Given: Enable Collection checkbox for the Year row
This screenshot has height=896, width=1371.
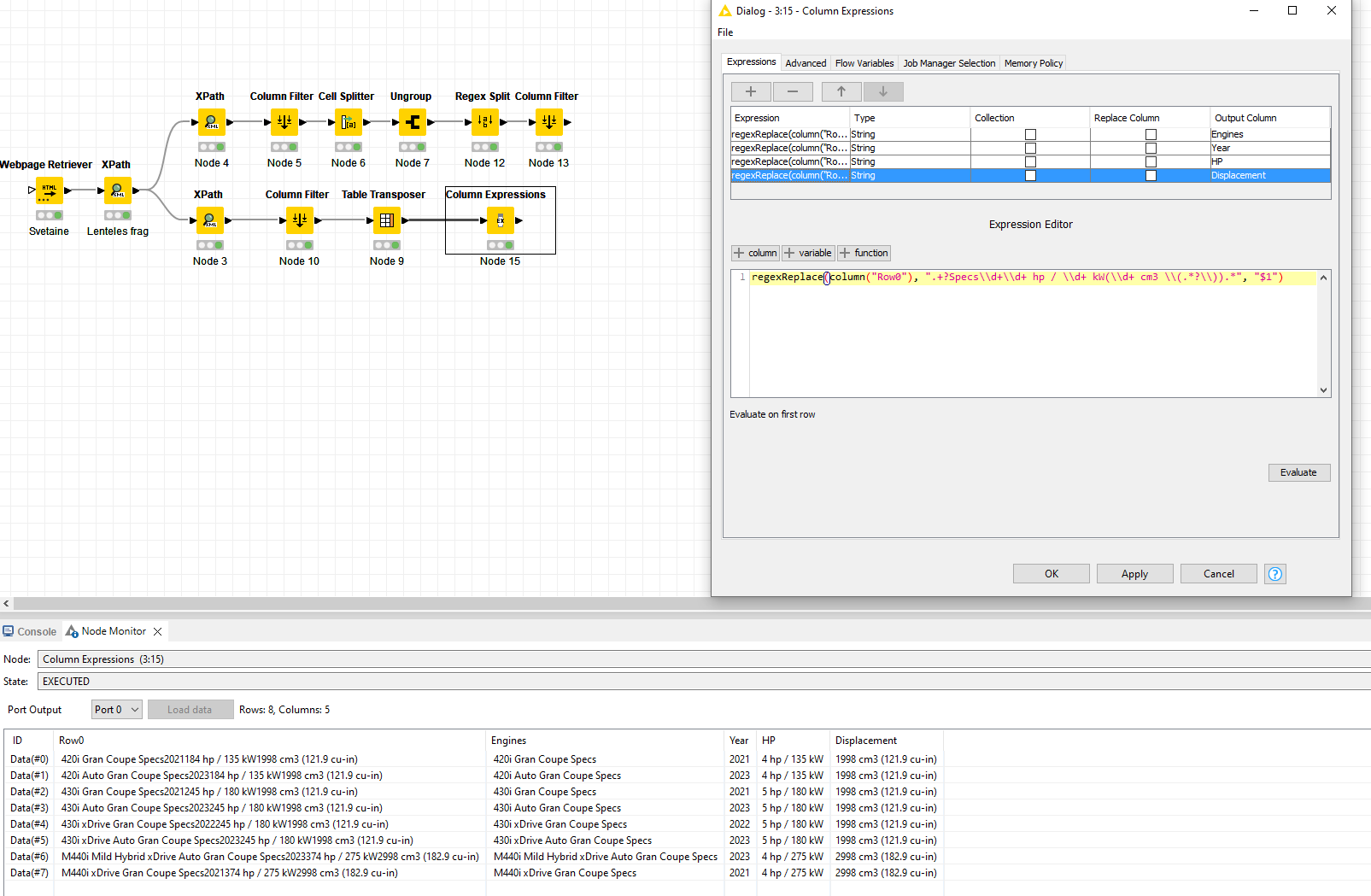Looking at the screenshot, I should pos(1030,148).
